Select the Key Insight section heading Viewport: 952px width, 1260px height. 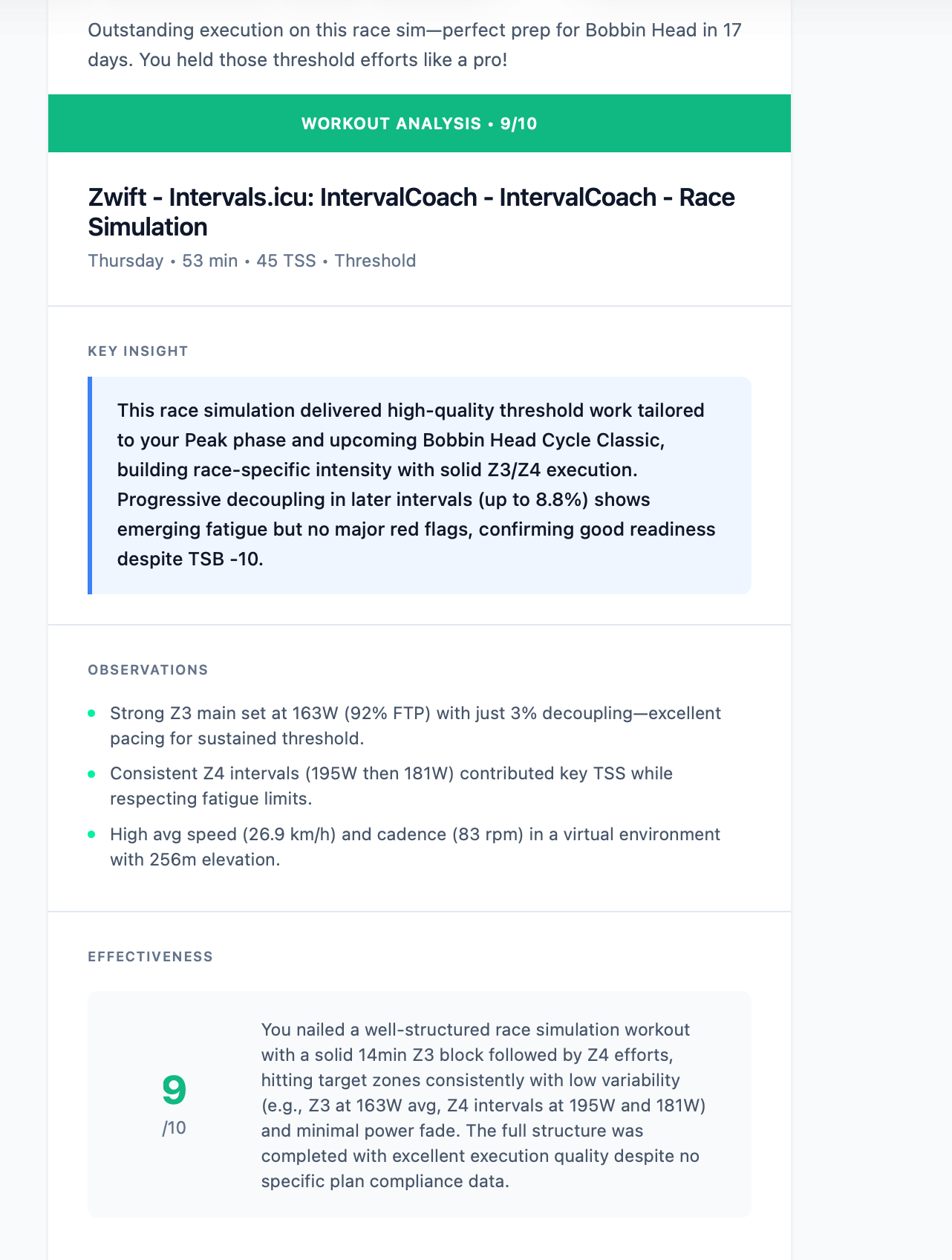pyautogui.click(x=138, y=351)
